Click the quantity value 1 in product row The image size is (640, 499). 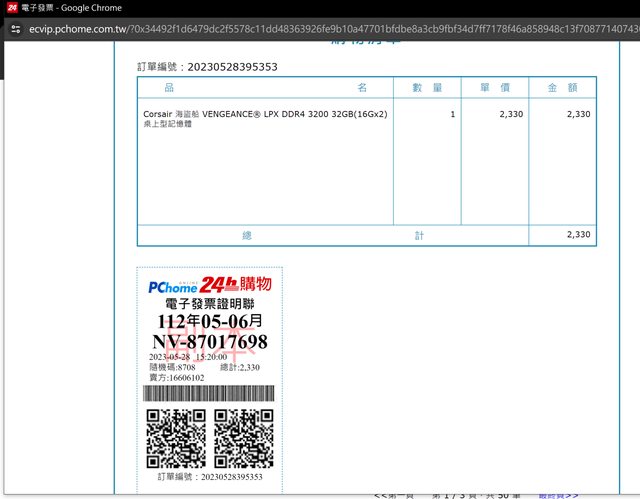452,115
